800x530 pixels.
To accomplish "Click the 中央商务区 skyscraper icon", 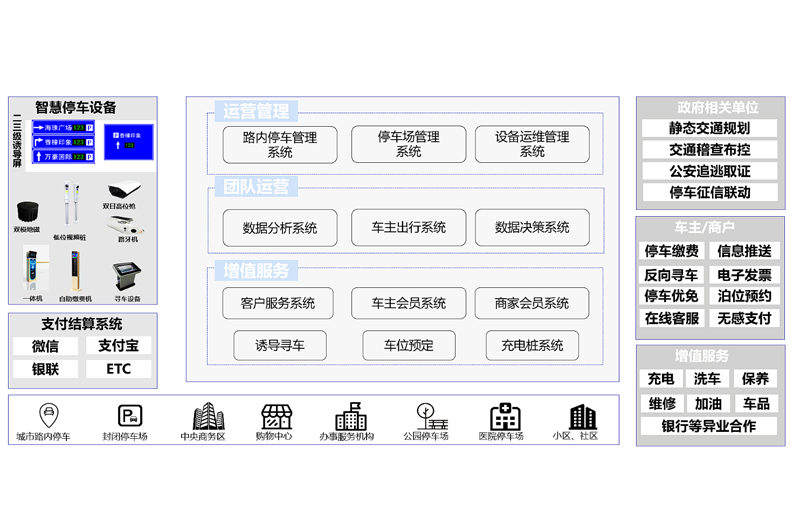I will [206, 415].
